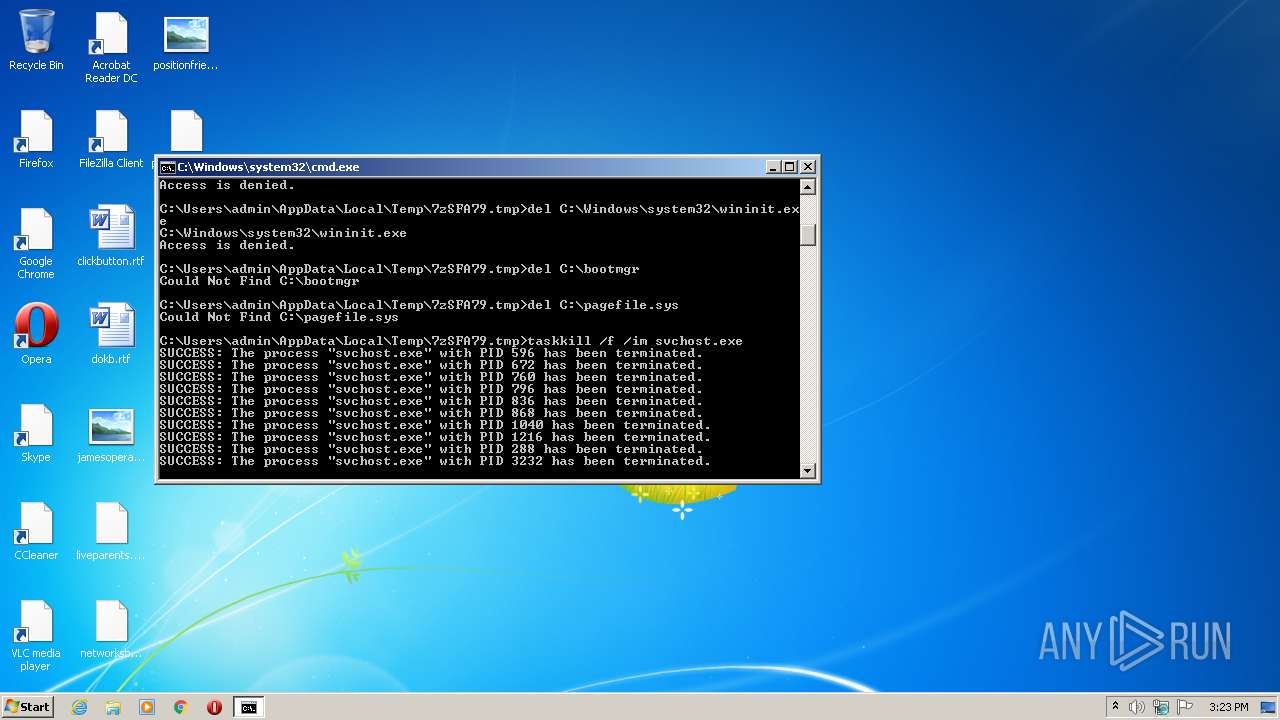This screenshot has width=1280, height=720.
Task: Select the FileZilla Client shortcut
Action: [x=111, y=140]
